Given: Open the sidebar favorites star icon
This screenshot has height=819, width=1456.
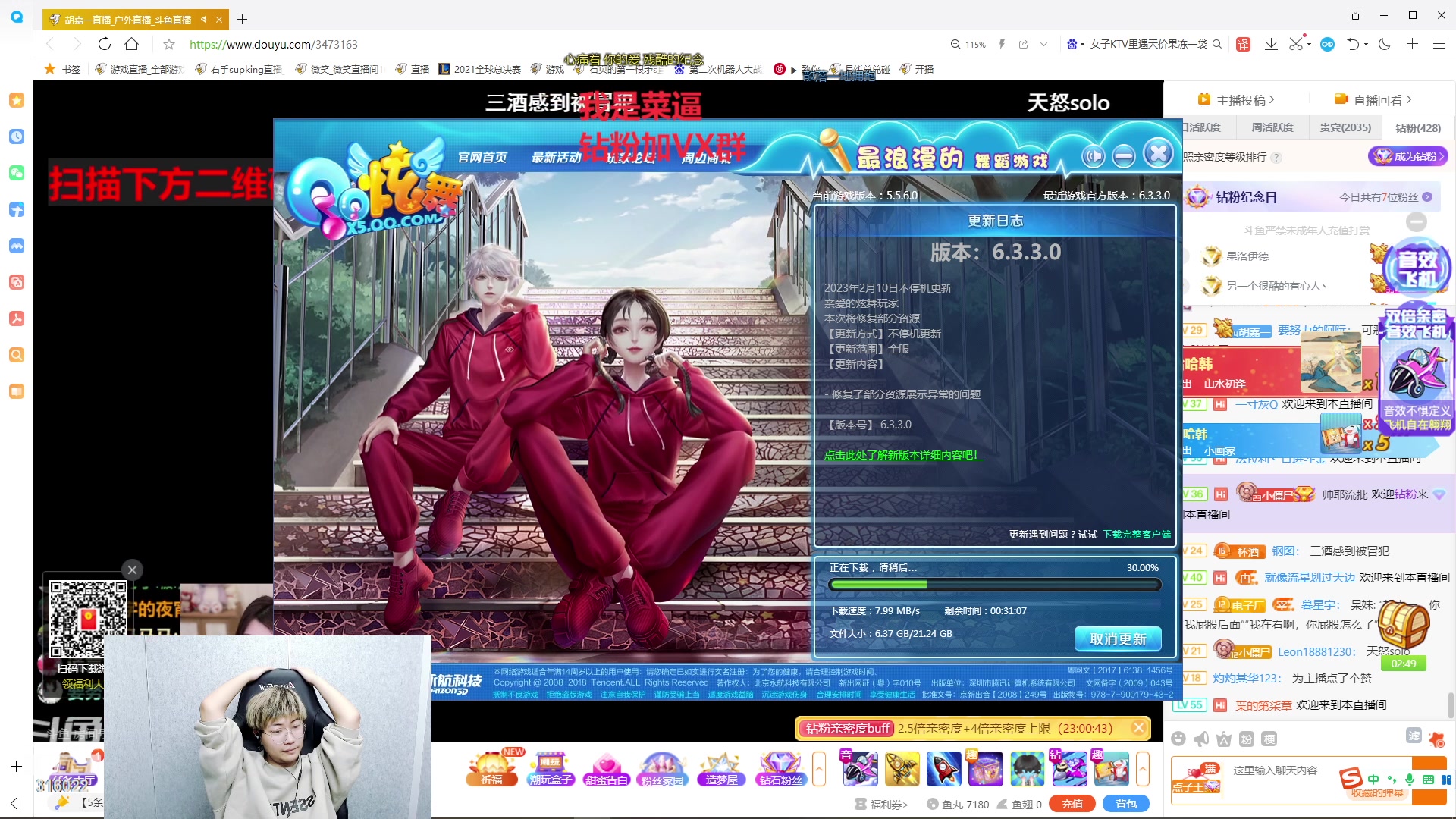Looking at the screenshot, I should coord(17,100).
